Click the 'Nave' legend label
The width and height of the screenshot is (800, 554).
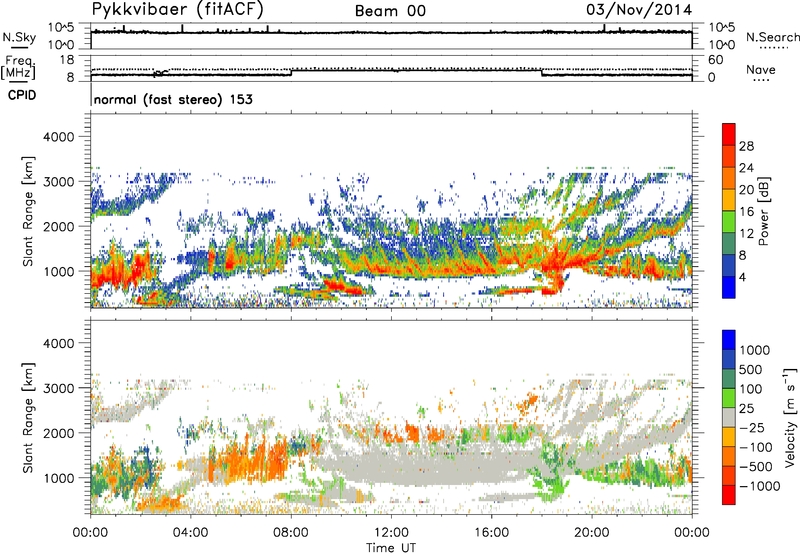pos(761,69)
